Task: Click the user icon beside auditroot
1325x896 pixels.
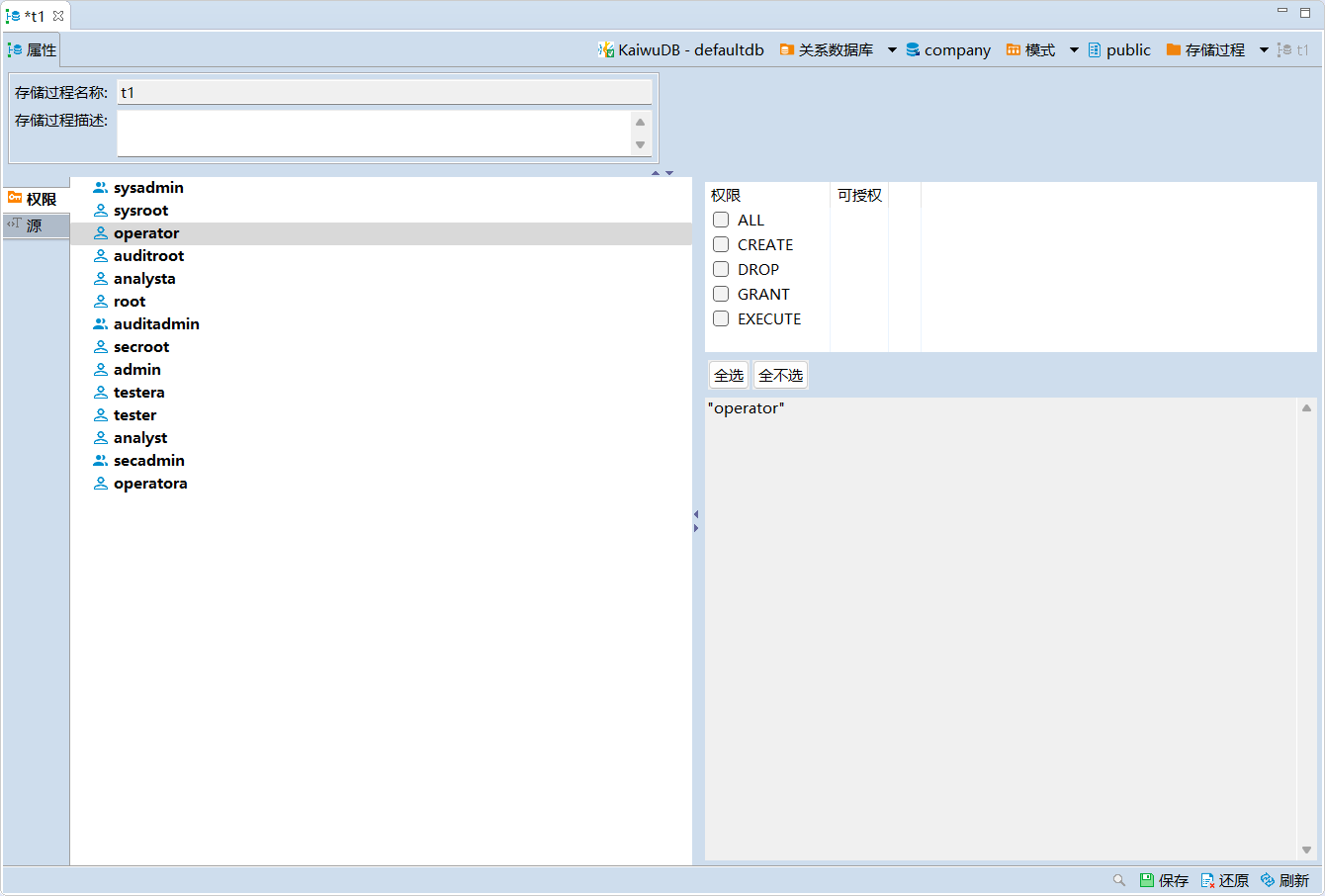Action: [101, 256]
